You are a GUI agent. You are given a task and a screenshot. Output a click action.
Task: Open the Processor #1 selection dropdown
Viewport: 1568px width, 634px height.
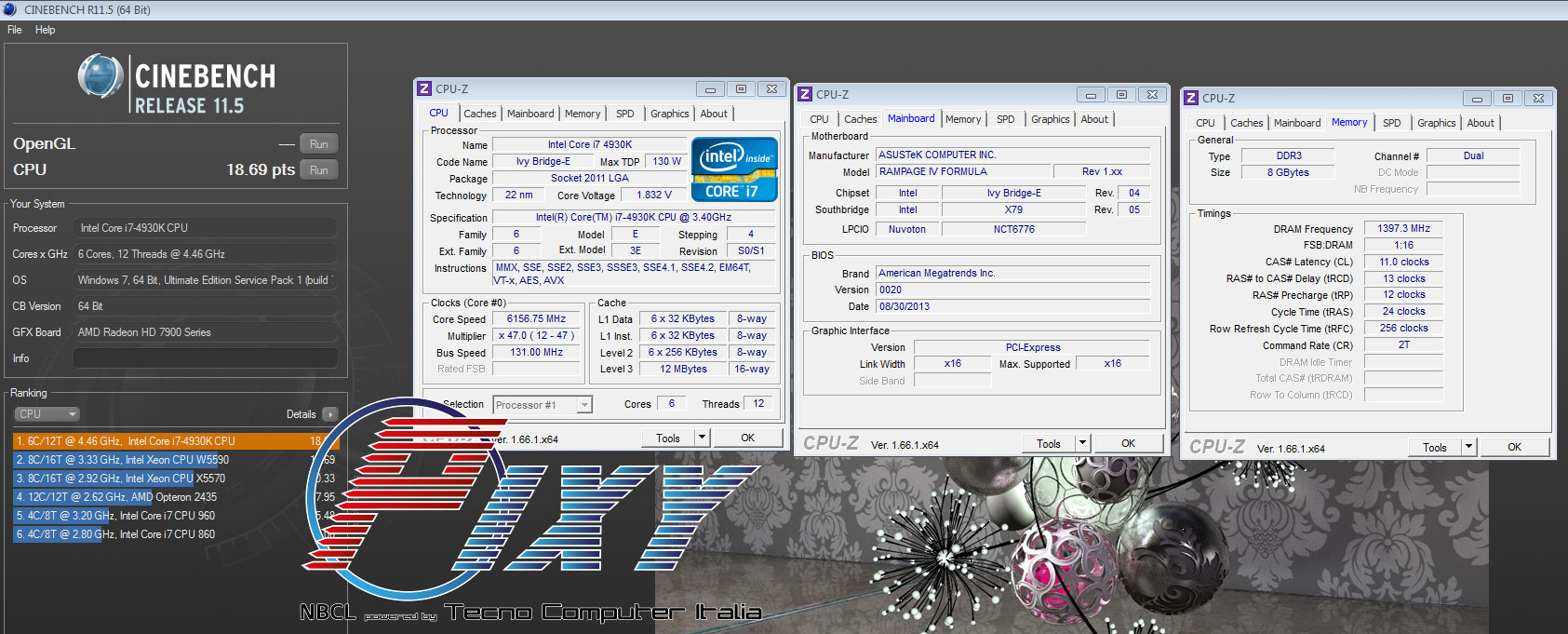click(x=543, y=405)
